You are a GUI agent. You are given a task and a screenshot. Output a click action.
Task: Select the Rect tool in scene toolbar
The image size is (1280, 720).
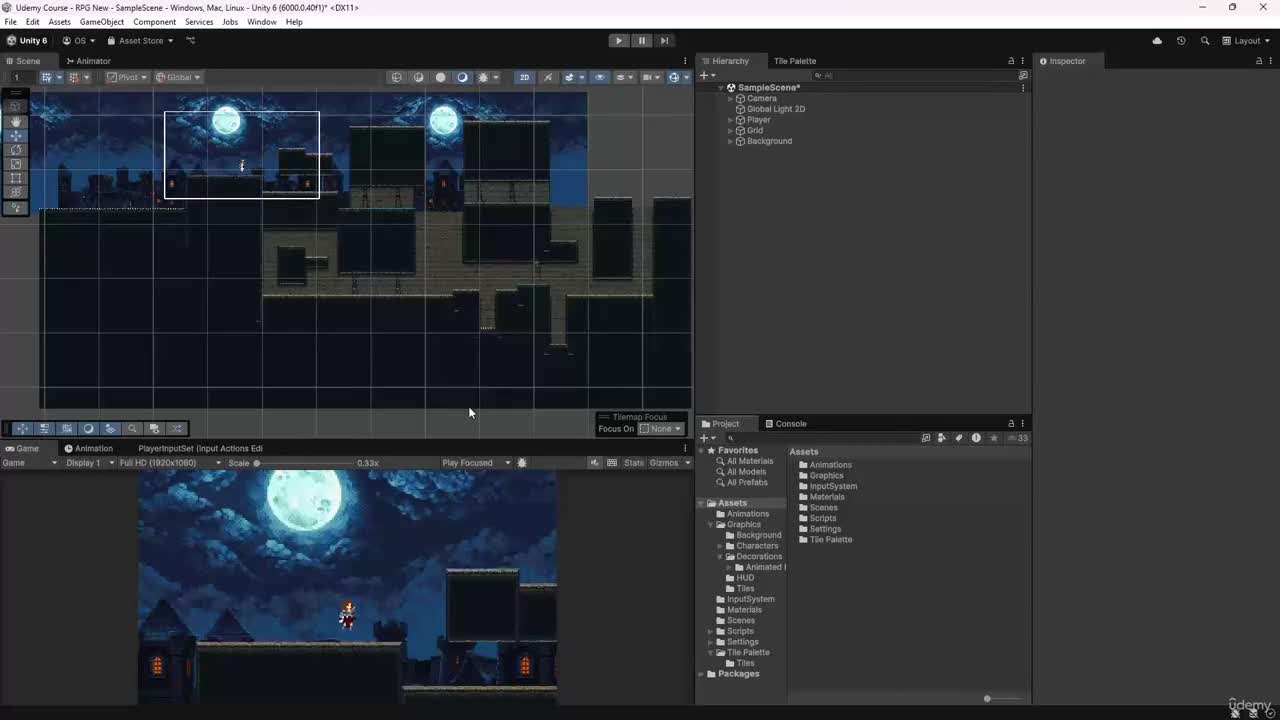click(x=16, y=178)
